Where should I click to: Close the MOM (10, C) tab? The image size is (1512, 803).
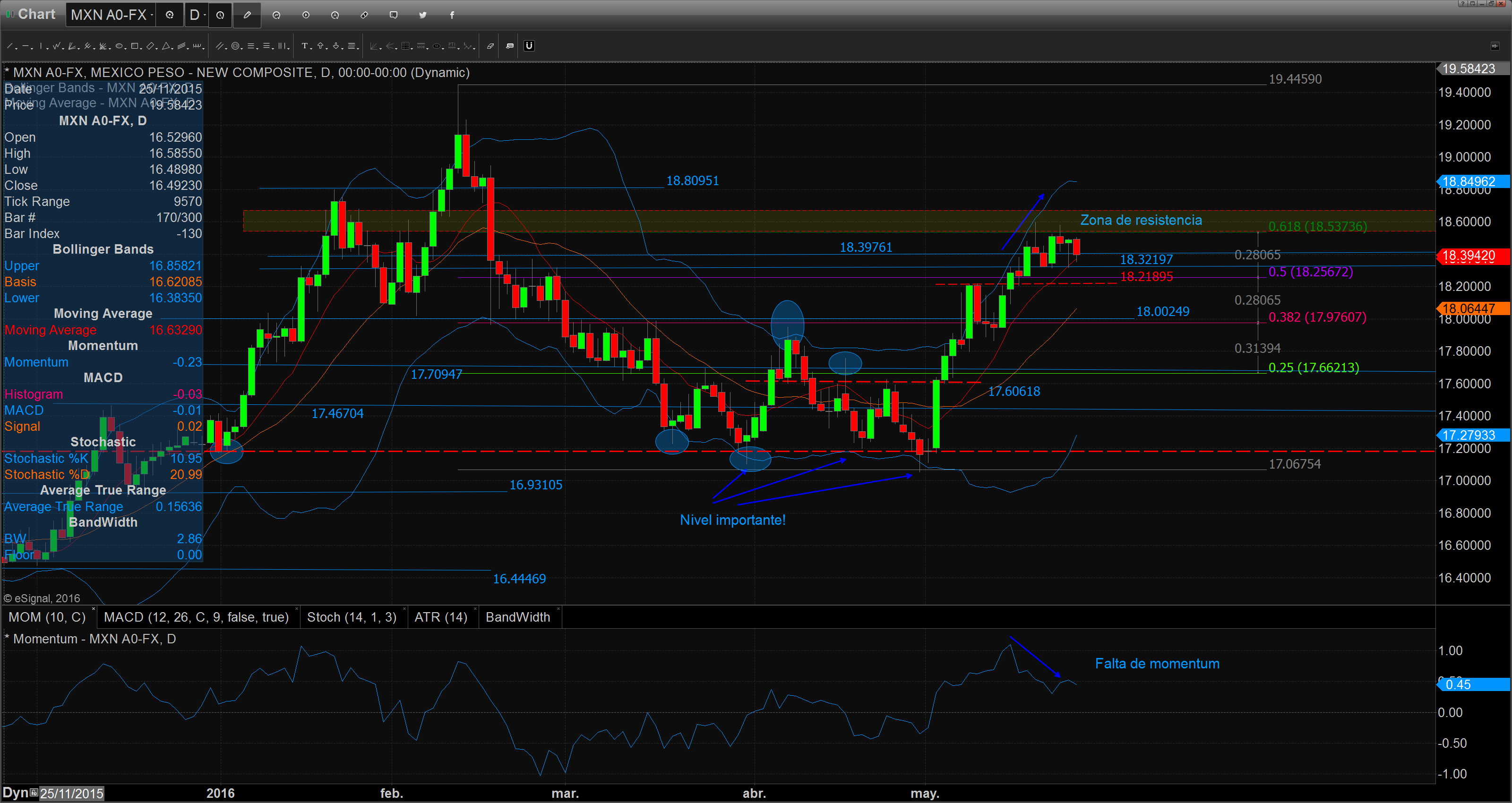click(94, 609)
